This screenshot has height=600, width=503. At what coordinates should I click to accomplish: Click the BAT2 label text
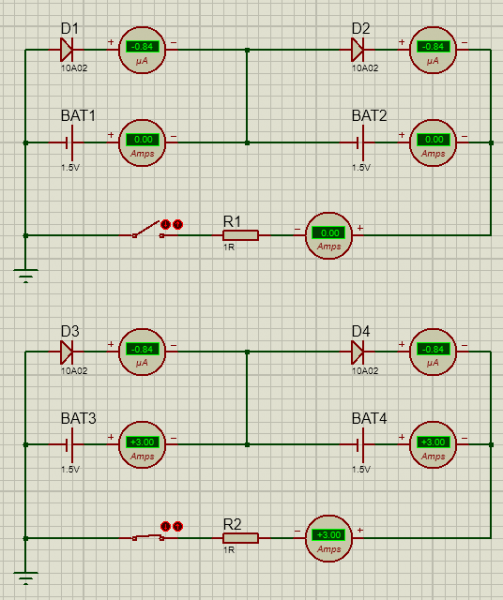(369, 116)
